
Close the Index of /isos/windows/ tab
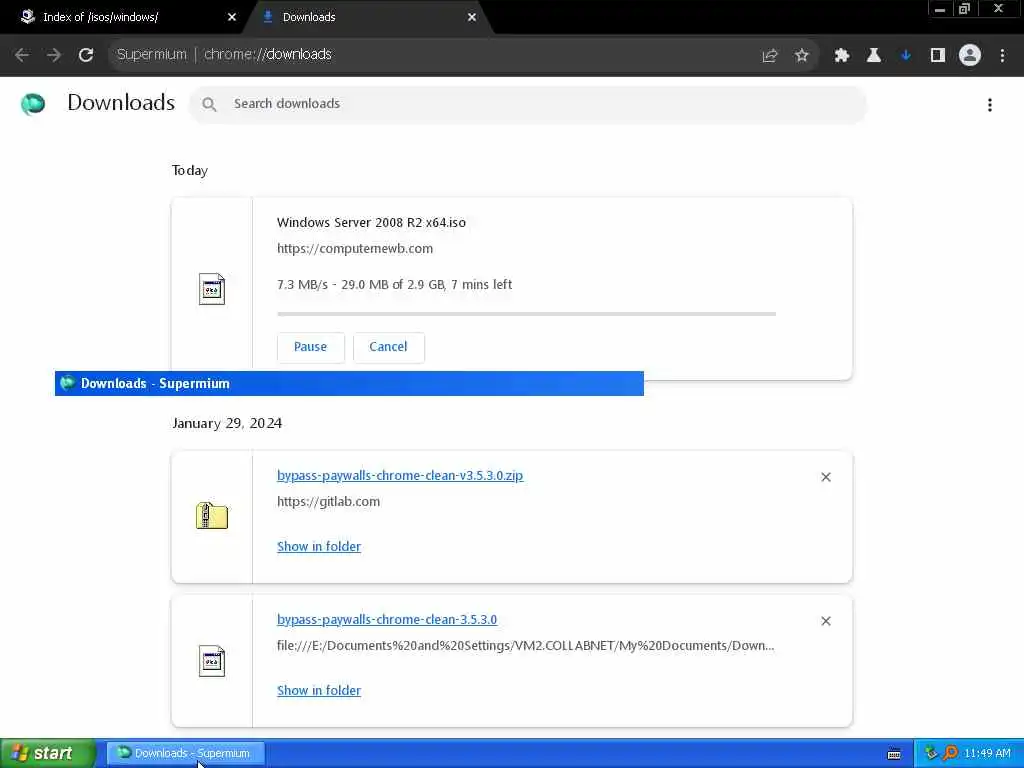tap(232, 17)
